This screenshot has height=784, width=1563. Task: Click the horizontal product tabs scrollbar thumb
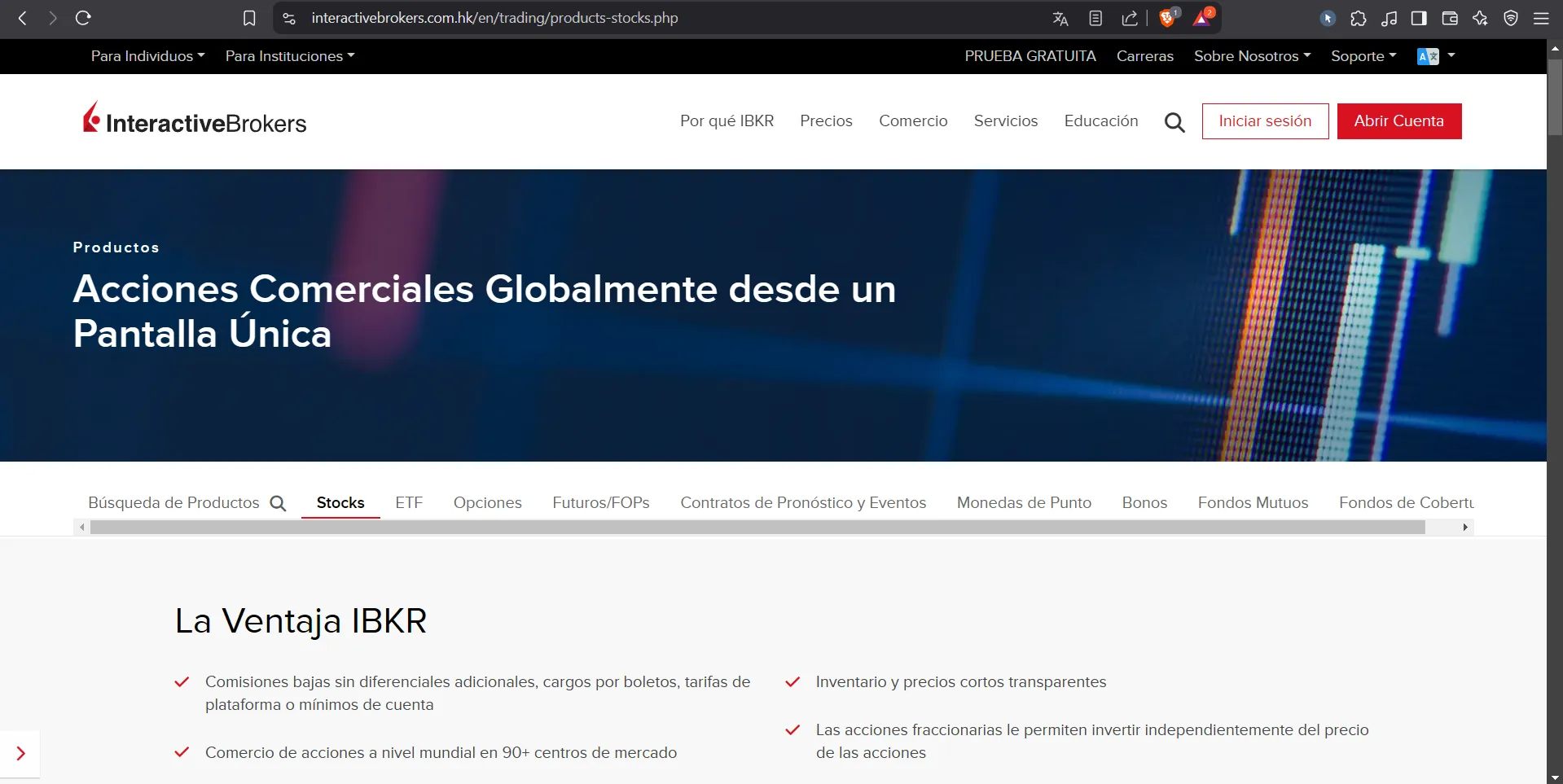(757, 528)
